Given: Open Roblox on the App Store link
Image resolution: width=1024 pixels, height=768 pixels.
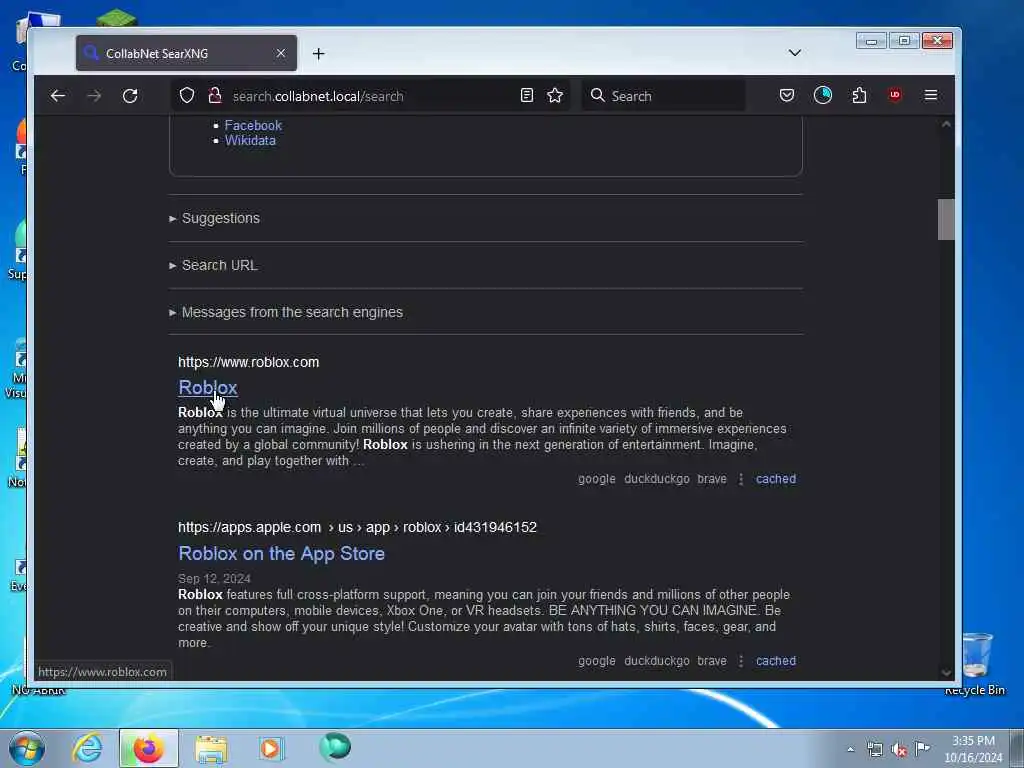Looking at the screenshot, I should [x=281, y=554].
